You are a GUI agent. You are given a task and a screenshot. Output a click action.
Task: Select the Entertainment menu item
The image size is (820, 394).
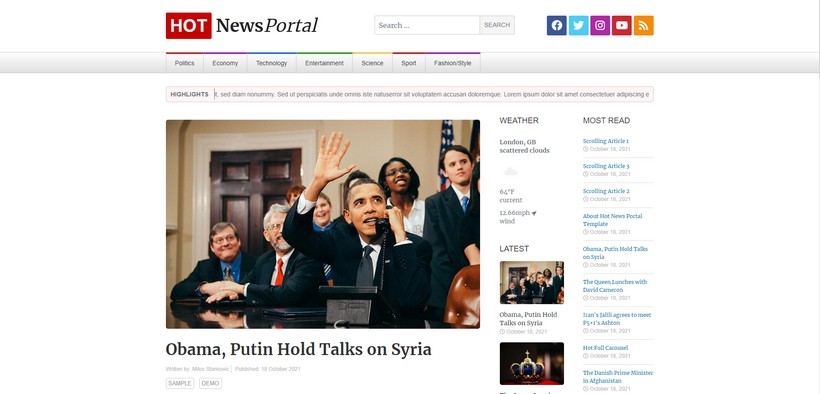(x=324, y=63)
